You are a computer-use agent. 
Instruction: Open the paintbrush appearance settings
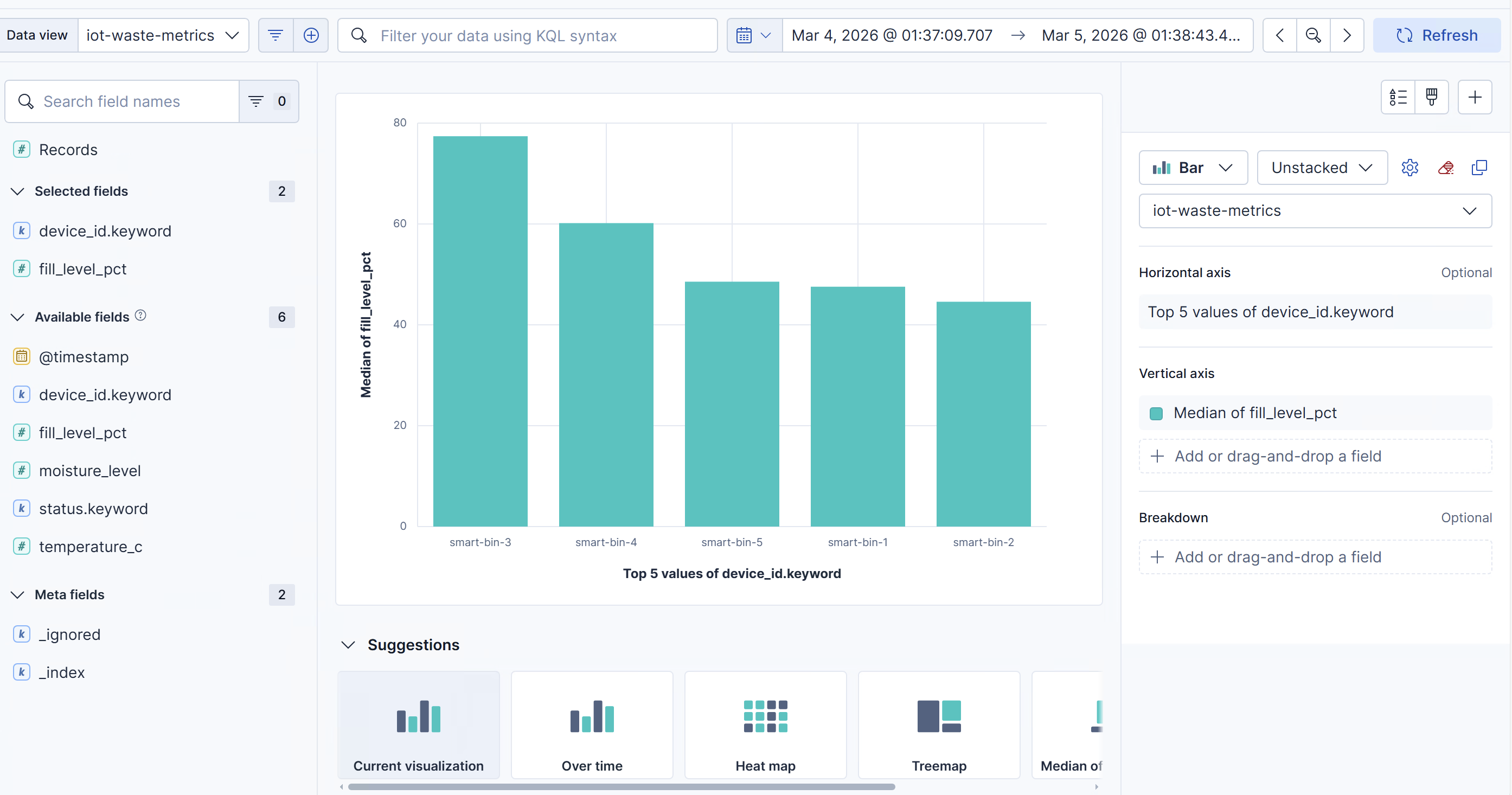[1432, 98]
